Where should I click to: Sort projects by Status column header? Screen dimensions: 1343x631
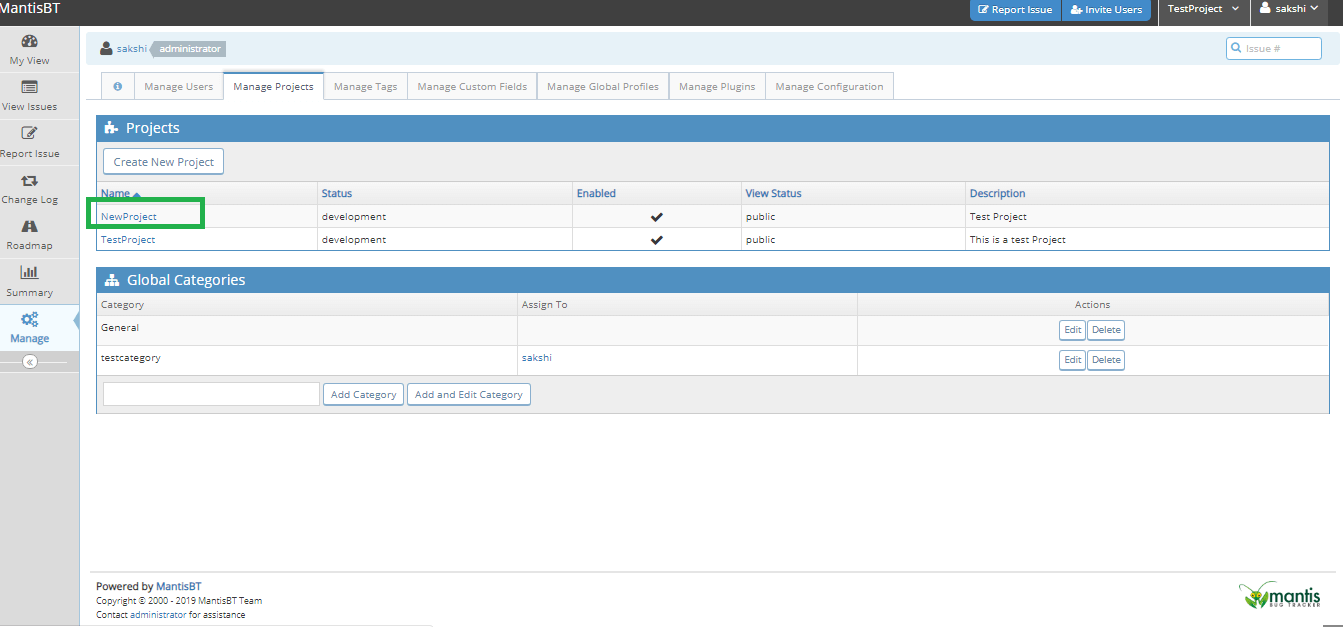click(336, 193)
